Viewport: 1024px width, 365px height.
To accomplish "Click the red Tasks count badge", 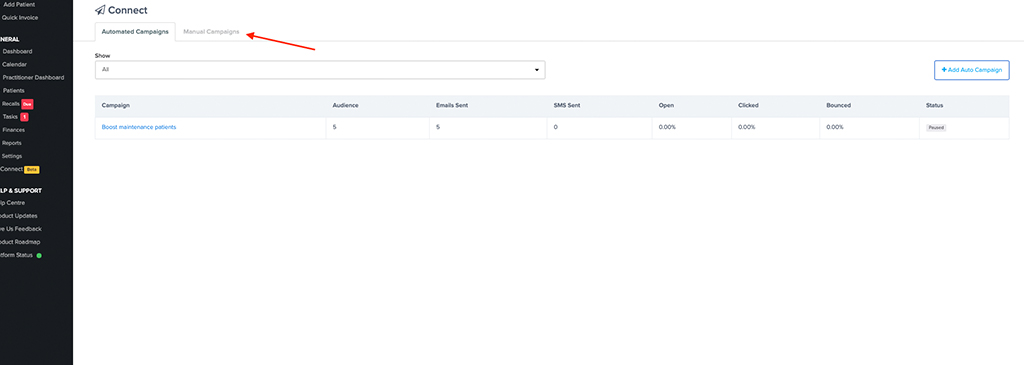I will (24, 117).
